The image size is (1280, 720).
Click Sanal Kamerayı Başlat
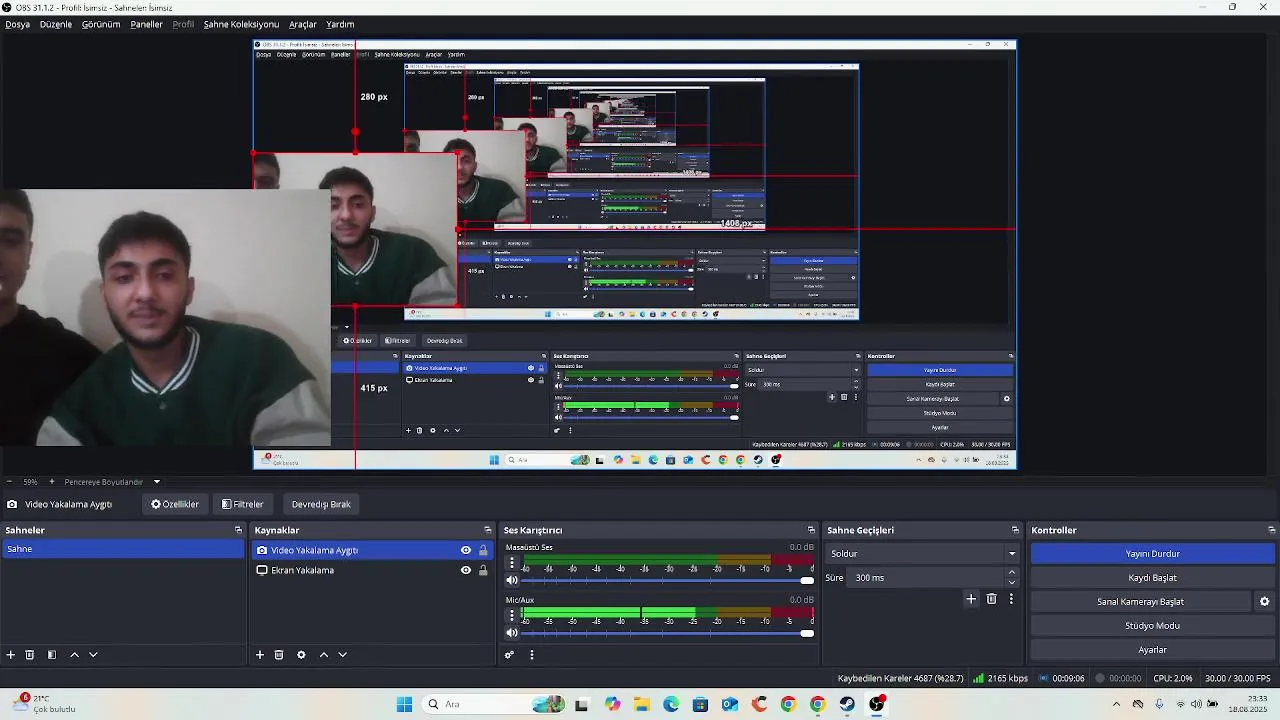(x=1141, y=602)
